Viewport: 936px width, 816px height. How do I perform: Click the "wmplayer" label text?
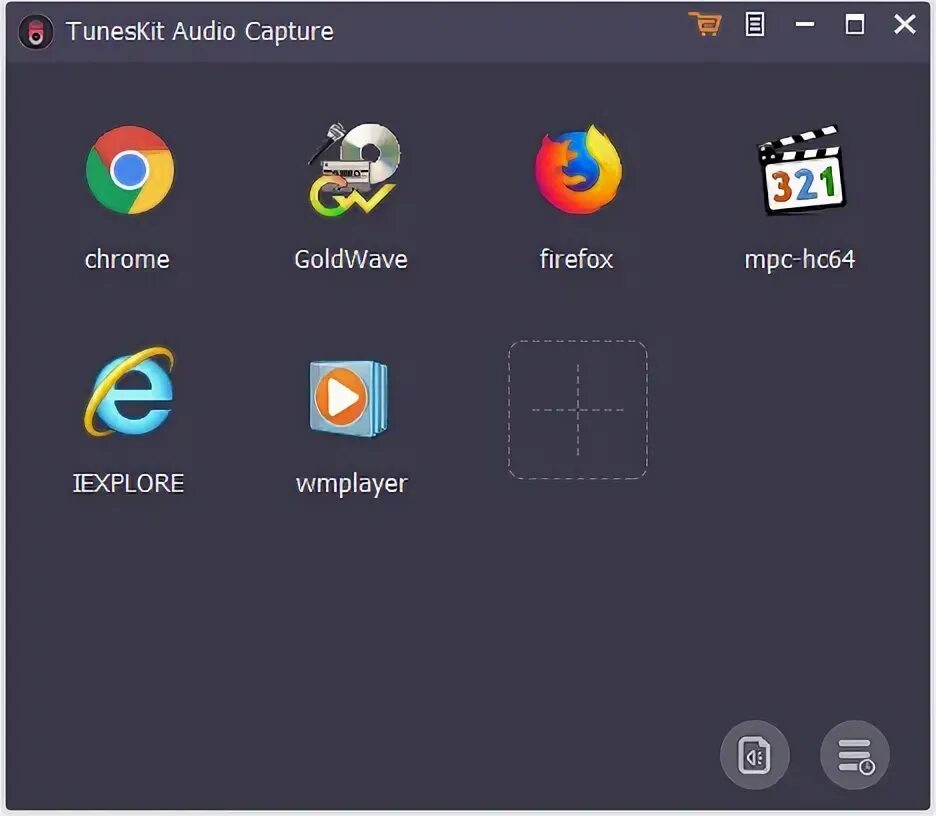[352, 484]
